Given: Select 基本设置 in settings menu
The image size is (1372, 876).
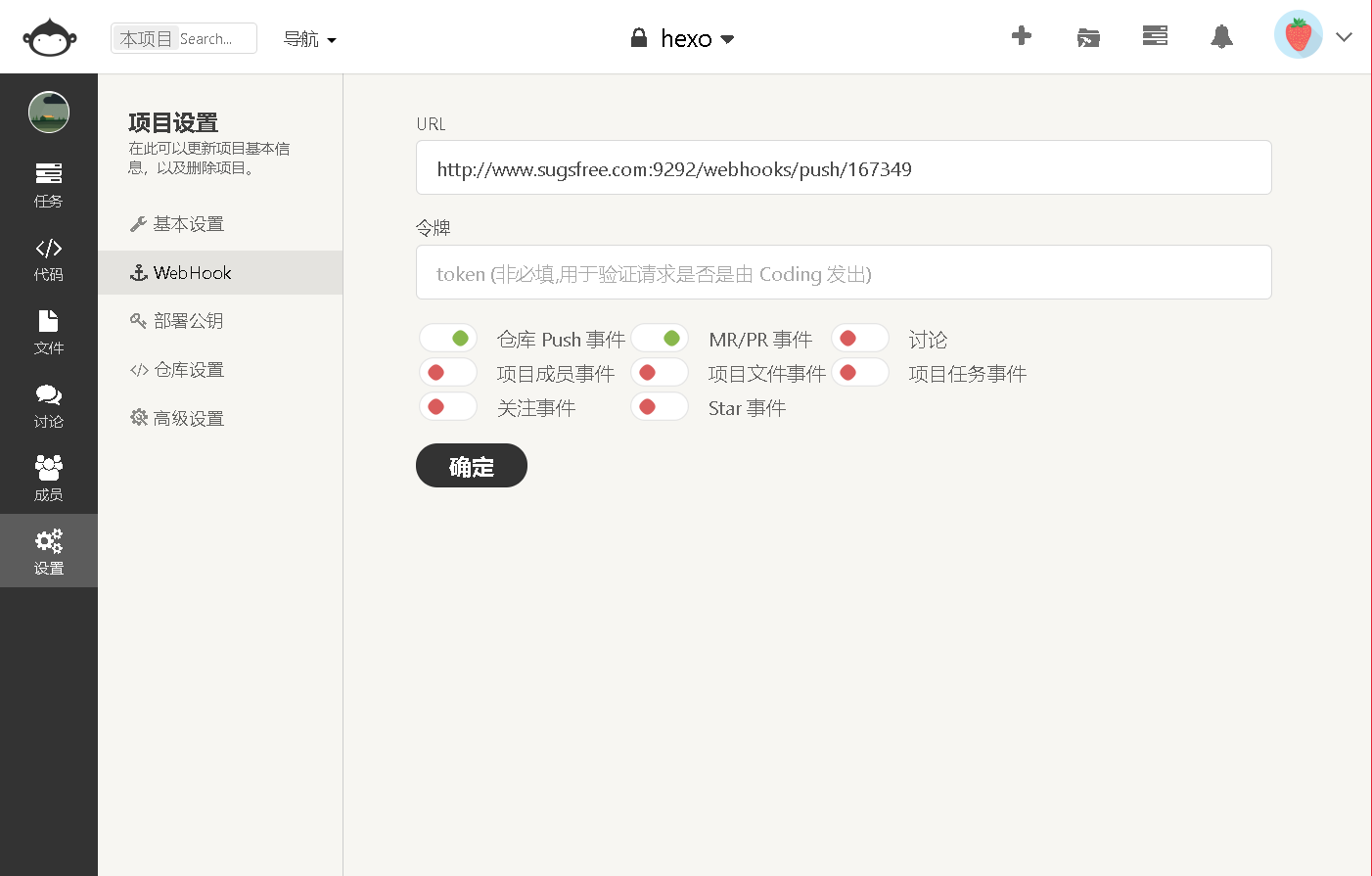Looking at the screenshot, I should [188, 224].
